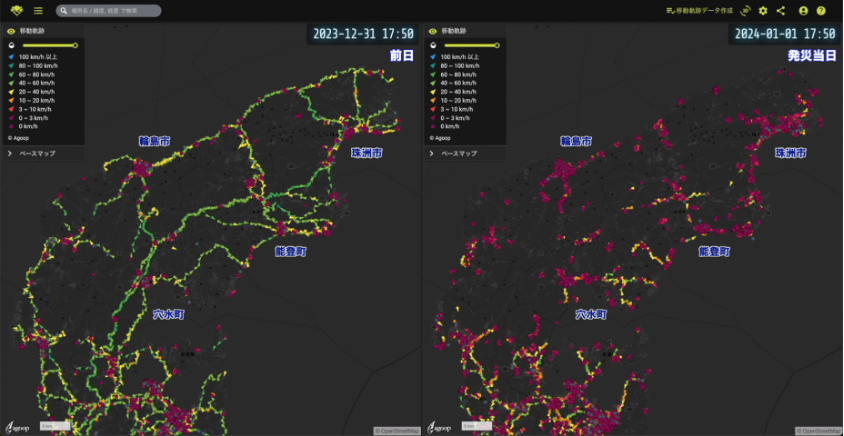The height and width of the screenshot is (436, 844).
Task: Toggle 移動軌跡 layer visibility on left map
Action: [11, 31]
